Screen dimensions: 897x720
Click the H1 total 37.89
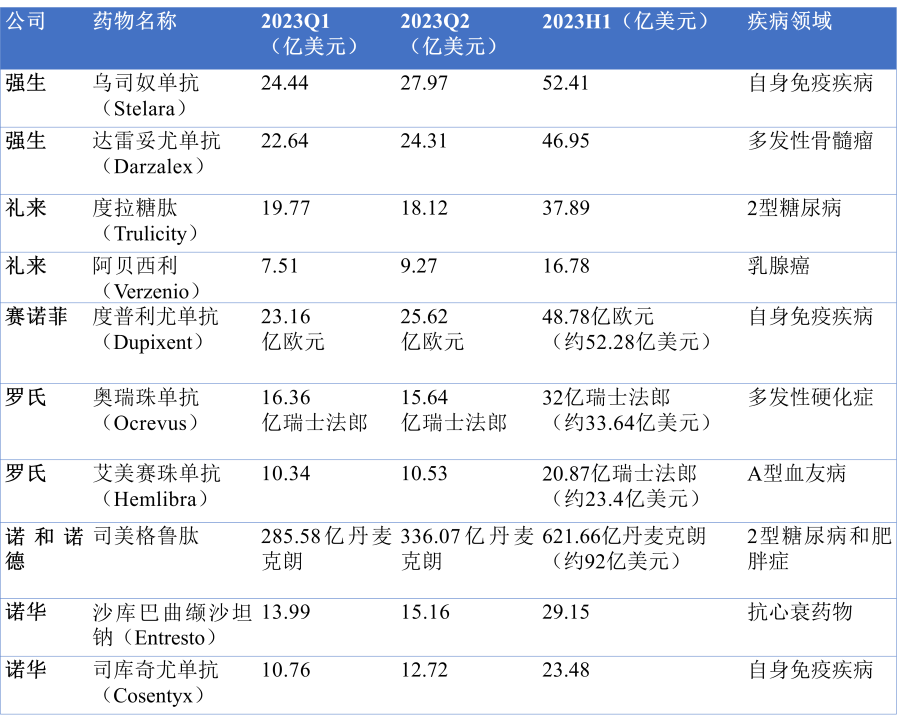(565, 208)
